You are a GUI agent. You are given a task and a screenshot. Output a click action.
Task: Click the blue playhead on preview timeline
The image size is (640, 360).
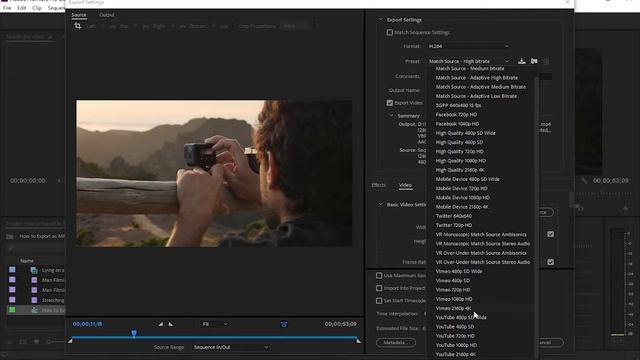[134, 333]
